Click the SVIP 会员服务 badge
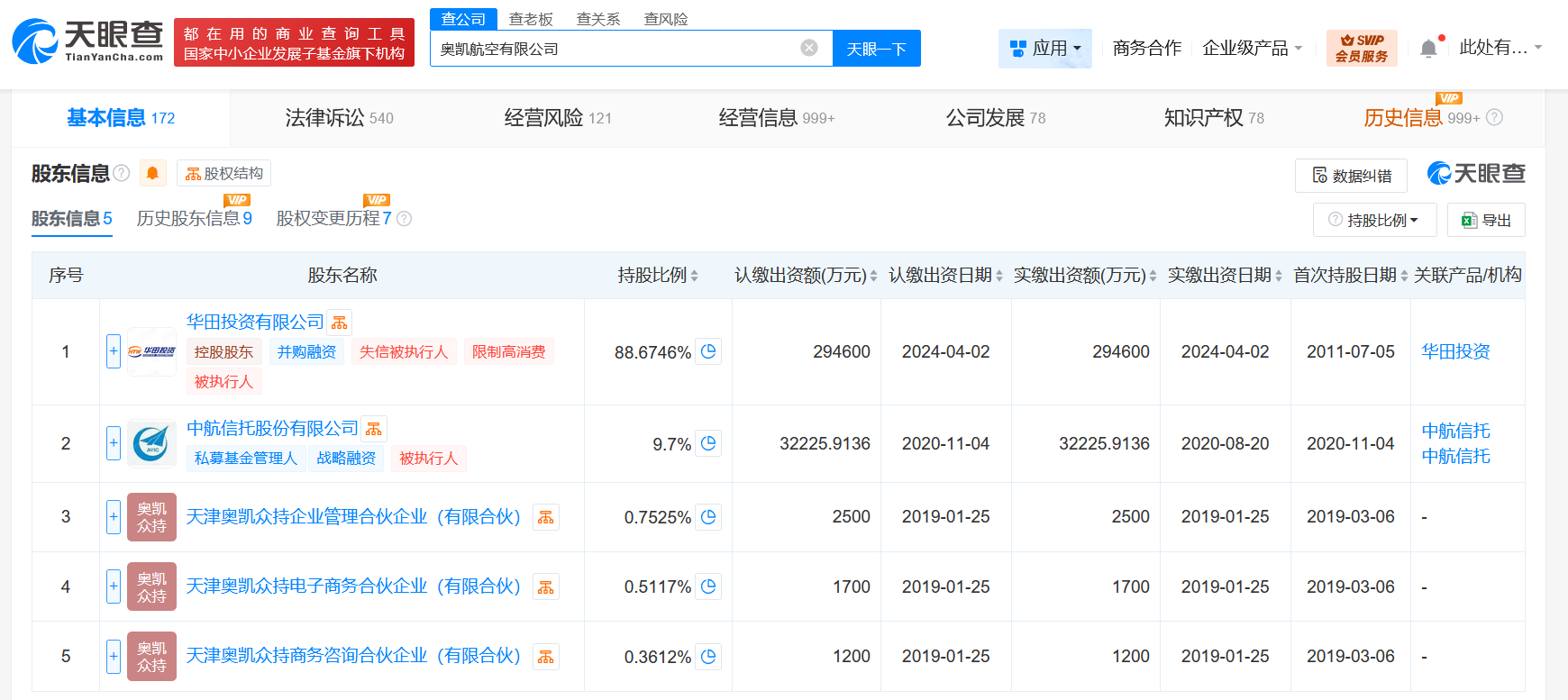The image size is (1568, 700). coord(1361,48)
